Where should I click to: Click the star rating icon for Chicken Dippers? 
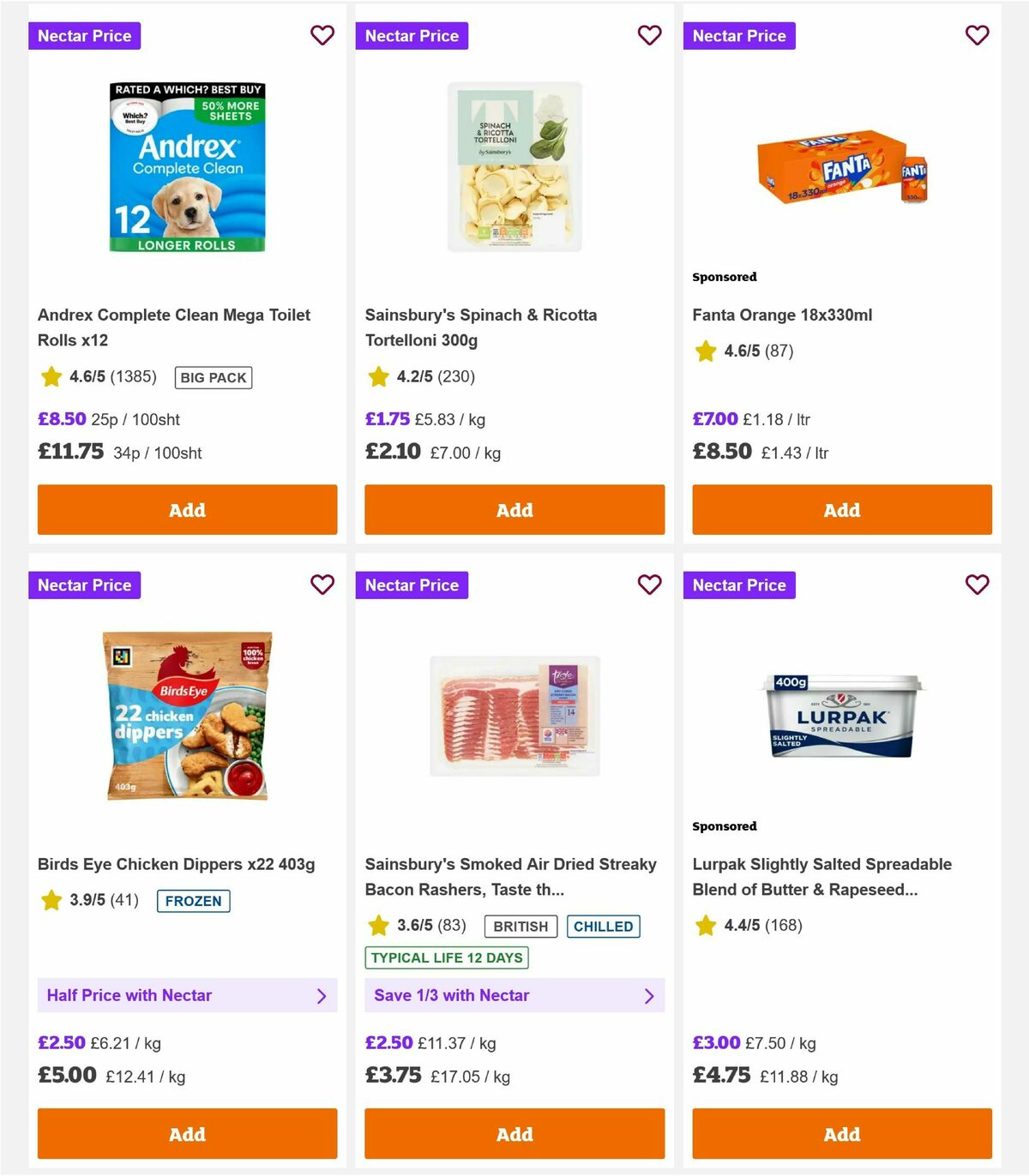[50, 901]
